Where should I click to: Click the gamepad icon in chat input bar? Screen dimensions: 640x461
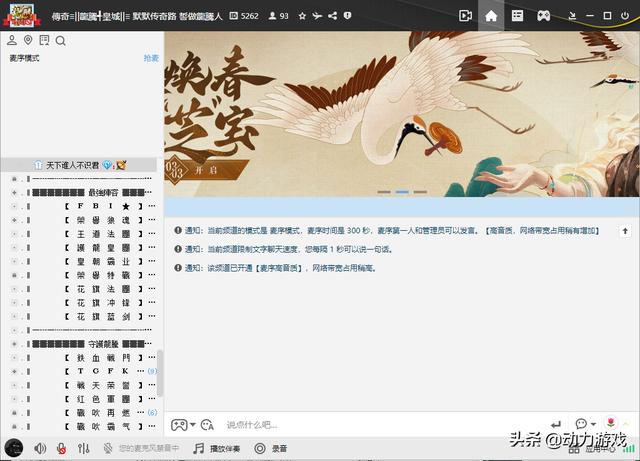[x=179, y=425]
